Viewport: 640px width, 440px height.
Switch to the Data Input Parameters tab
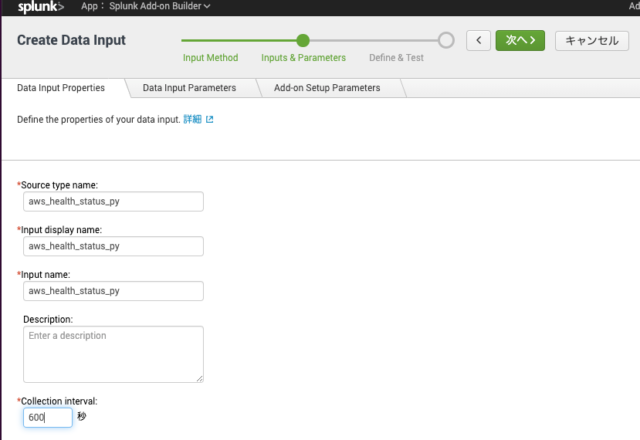[189, 88]
